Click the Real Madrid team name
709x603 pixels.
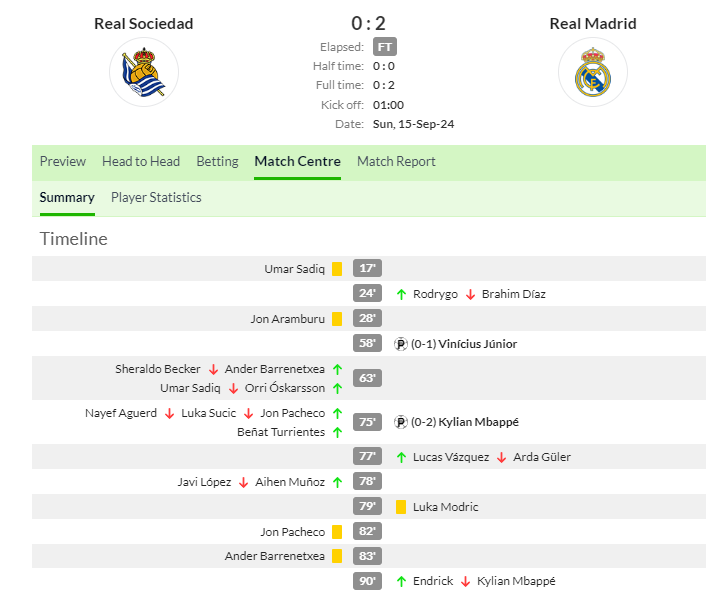pos(593,24)
